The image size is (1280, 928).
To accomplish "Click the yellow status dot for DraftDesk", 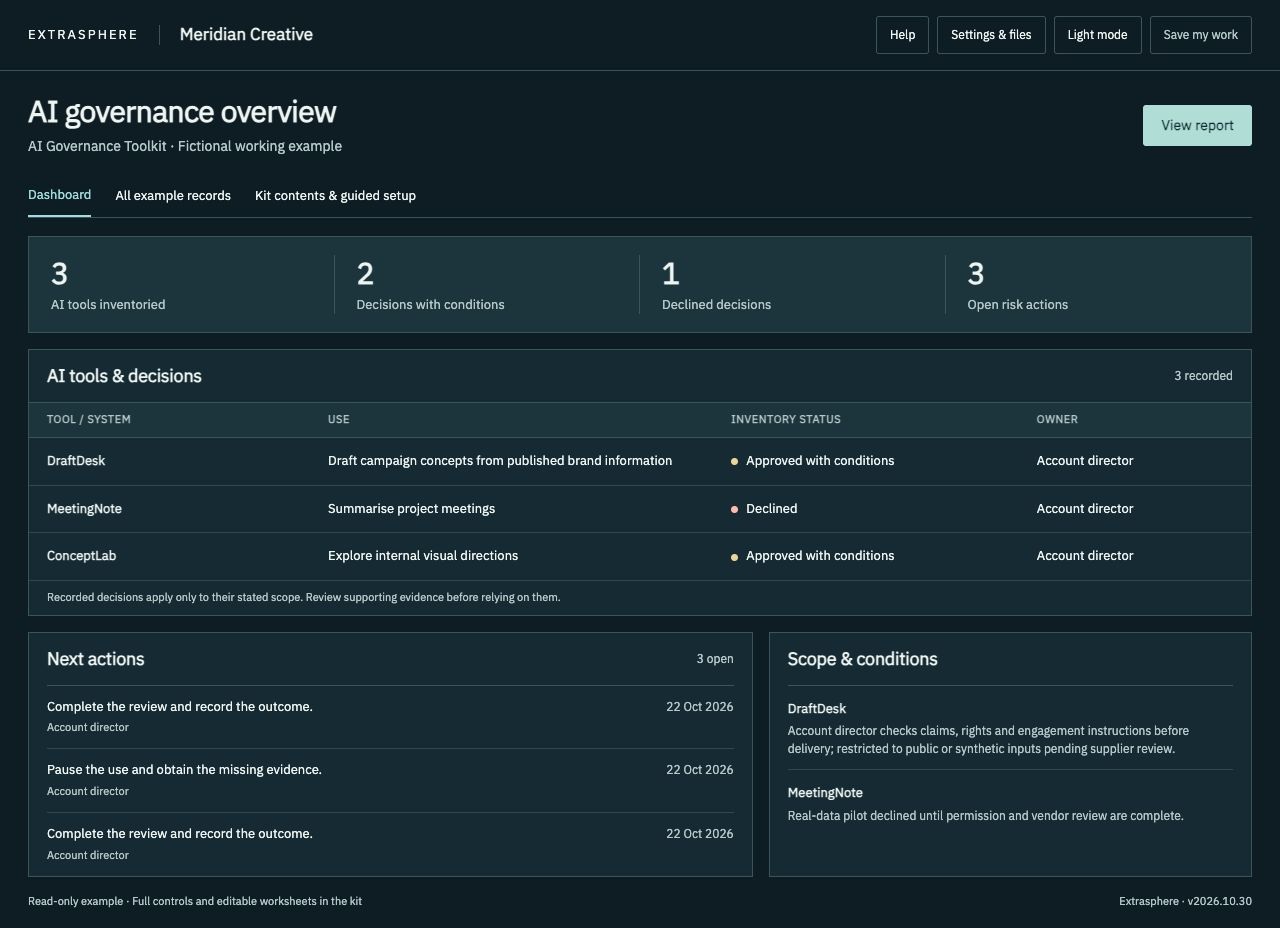I will tap(735, 462).
